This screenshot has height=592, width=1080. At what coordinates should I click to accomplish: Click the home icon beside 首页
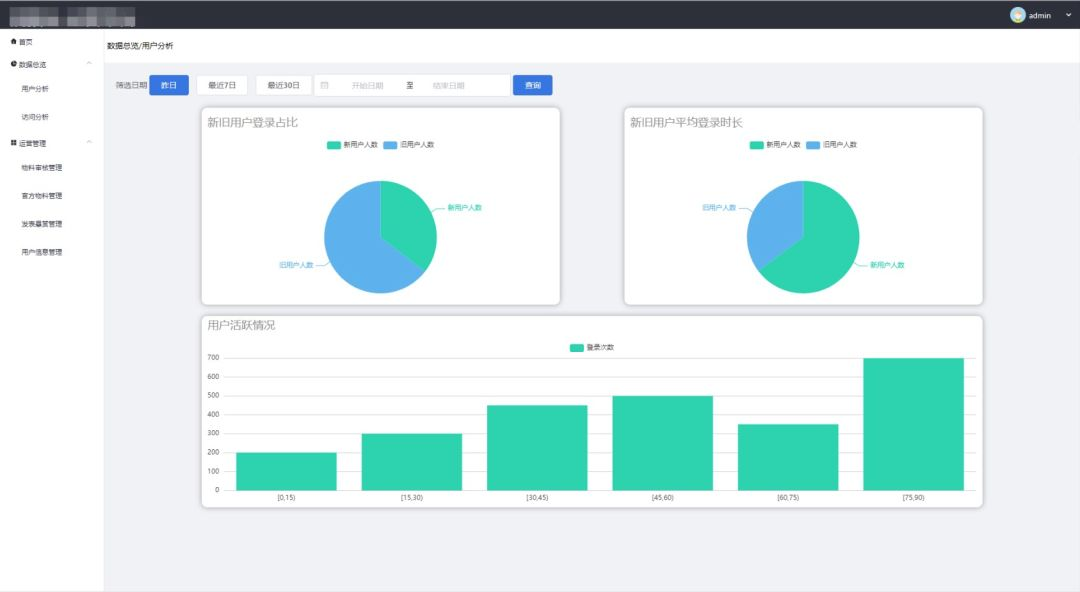click(14, 41)
